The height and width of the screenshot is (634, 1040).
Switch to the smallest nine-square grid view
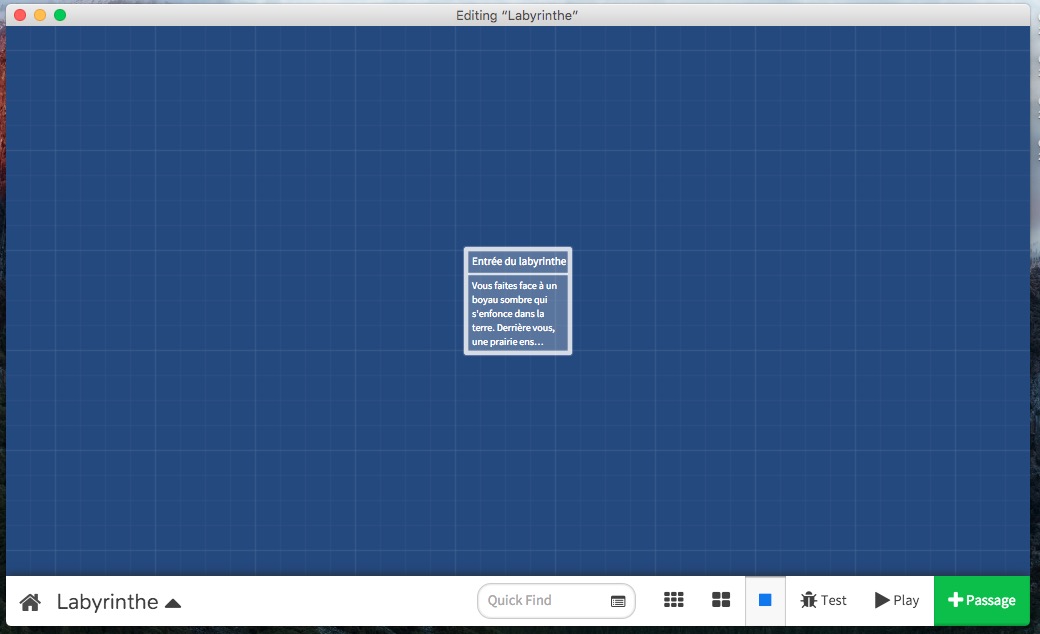674,600
